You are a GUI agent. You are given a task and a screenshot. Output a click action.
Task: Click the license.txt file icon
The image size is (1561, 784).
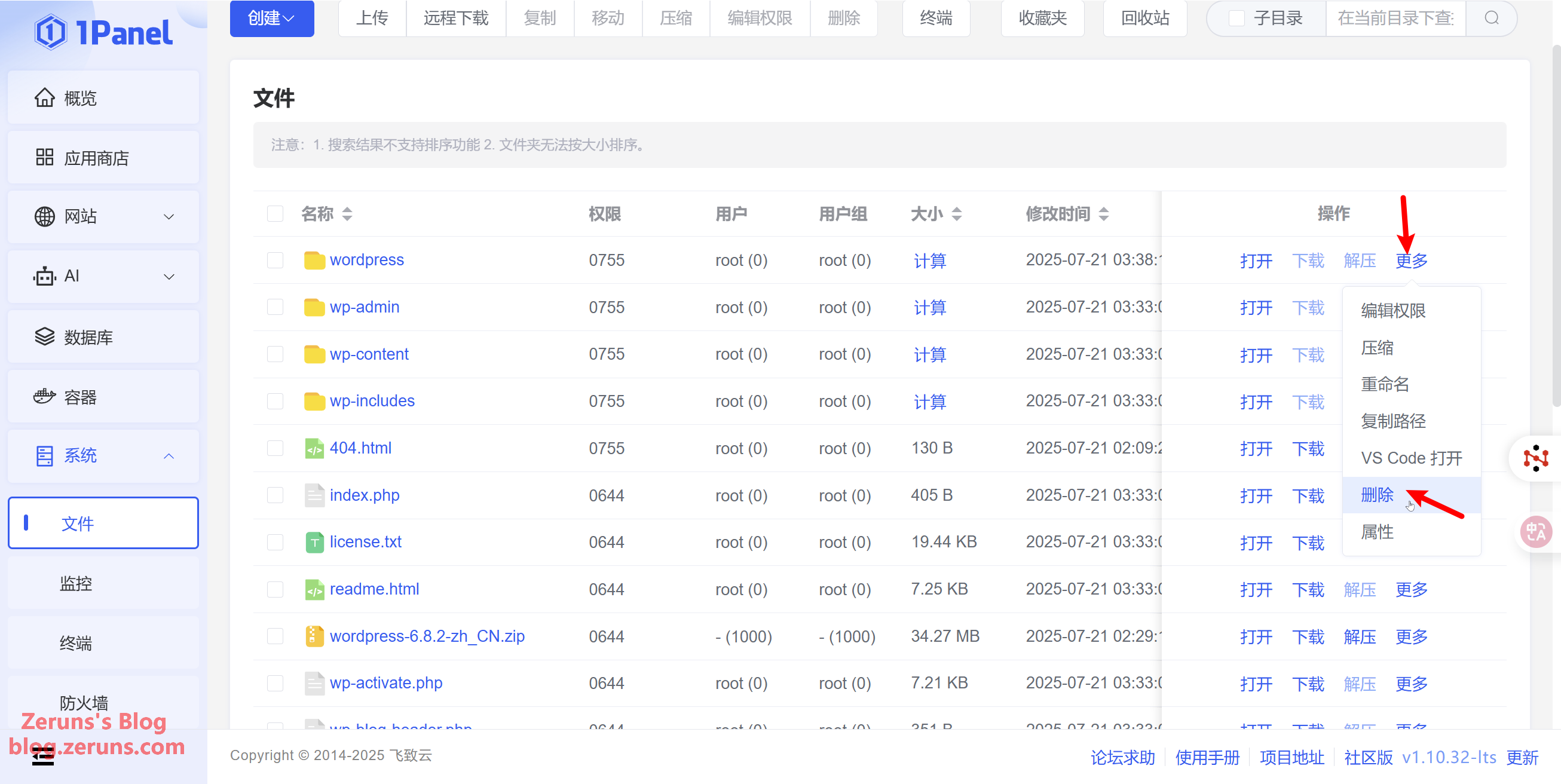[314, 542]
